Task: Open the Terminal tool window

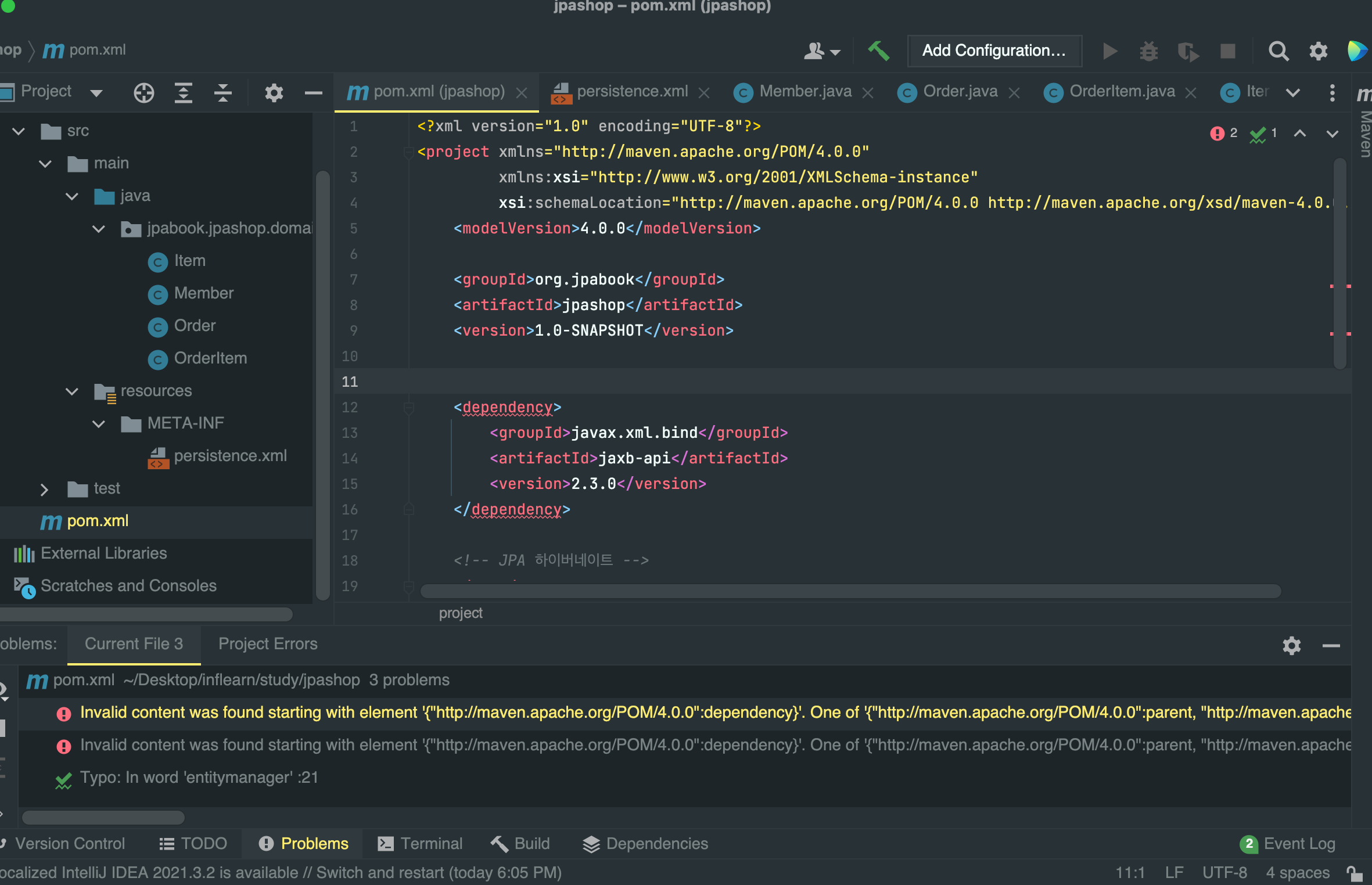Action: [x=419, y=843]
